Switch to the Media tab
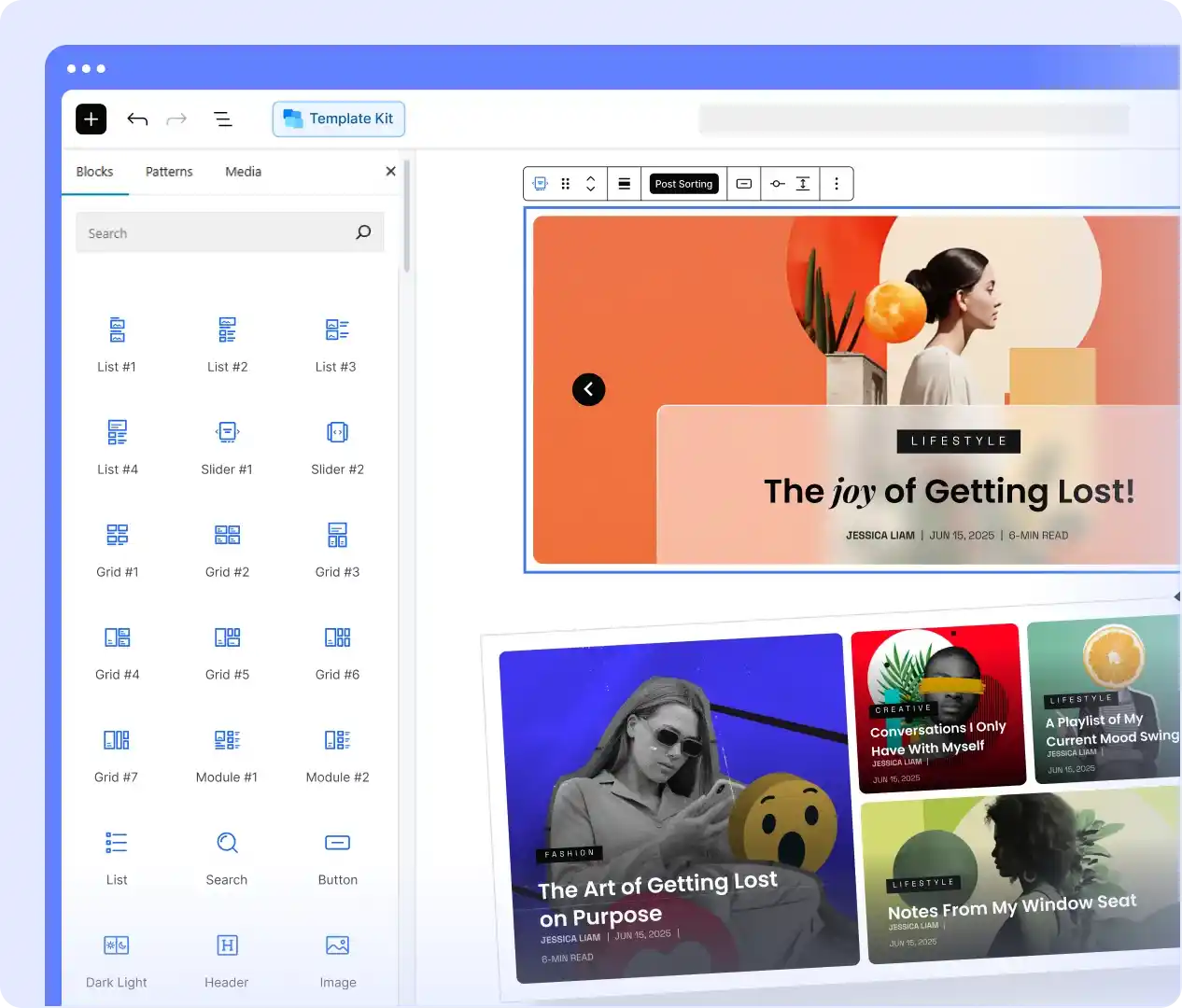Image resolution: width=1182 pixels, height=1008 pixels. [x=243, y=172]
